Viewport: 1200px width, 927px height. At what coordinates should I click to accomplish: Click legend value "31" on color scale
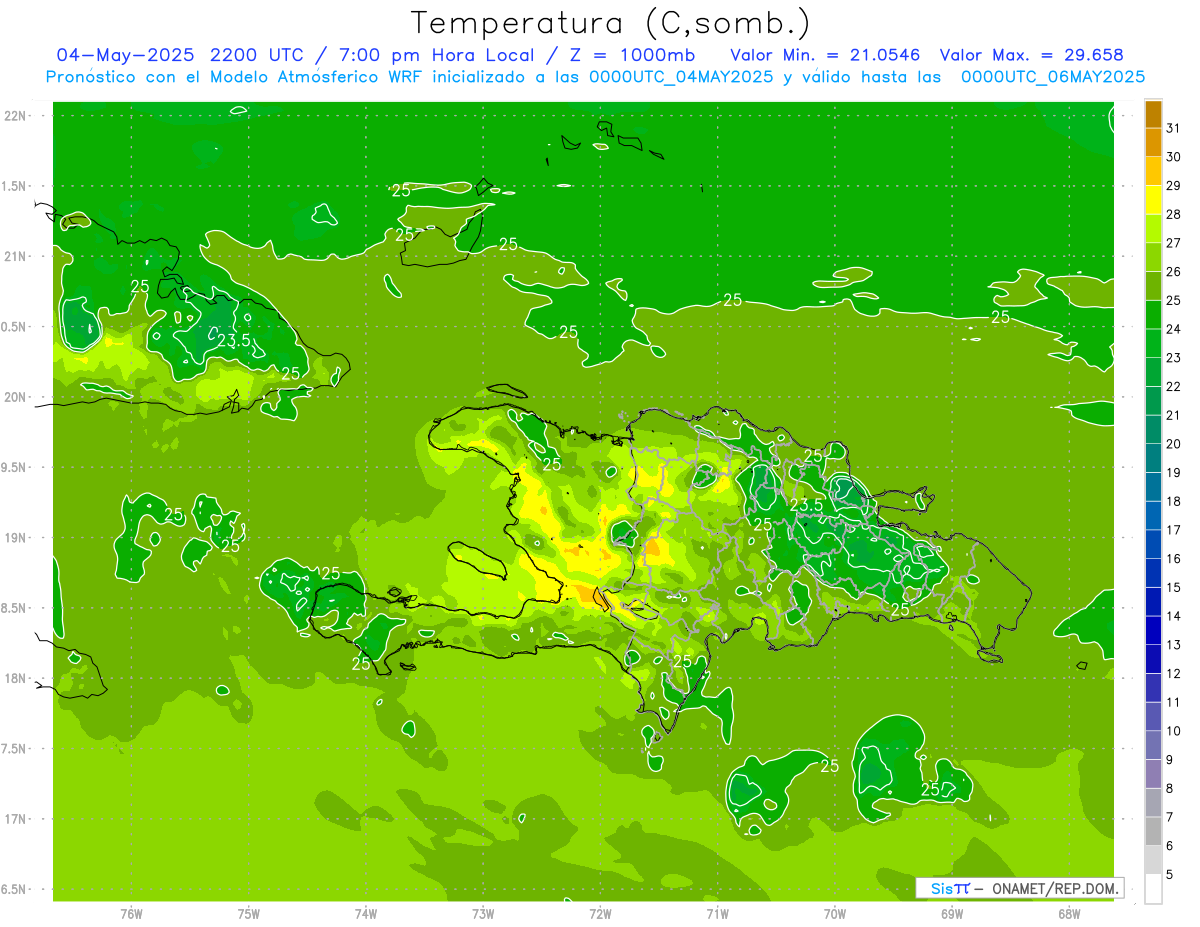pyautogui.click(x=1174, y=128)
